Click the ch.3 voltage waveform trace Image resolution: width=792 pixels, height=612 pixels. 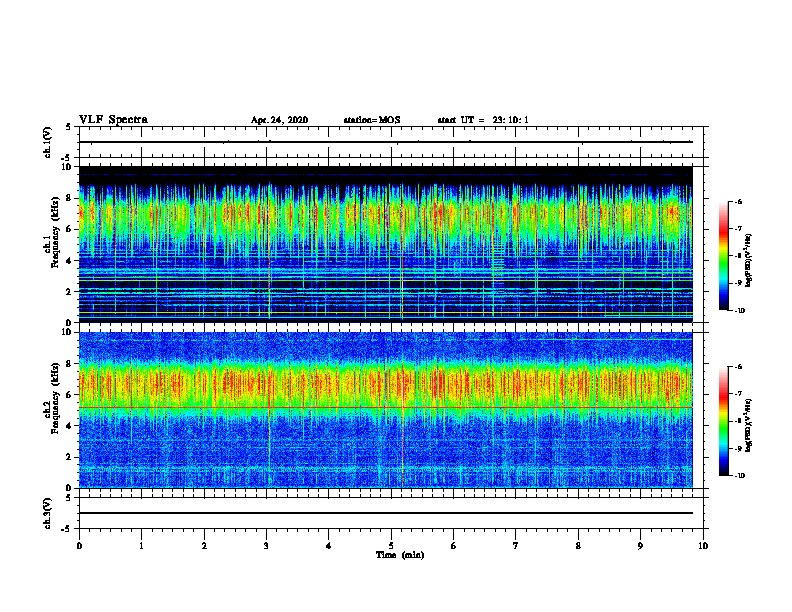(386, 513)
